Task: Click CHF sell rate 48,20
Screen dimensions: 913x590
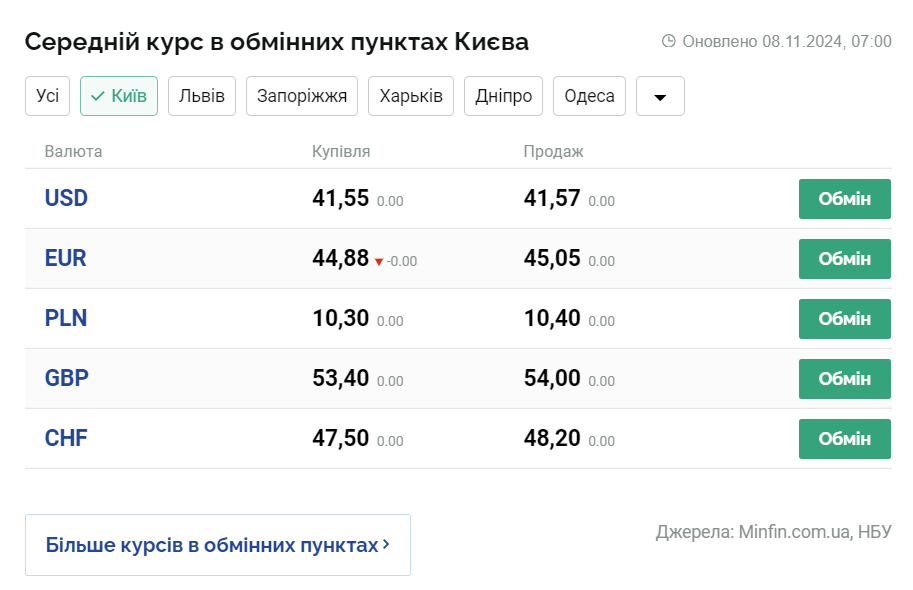Action: coord(552,439)
